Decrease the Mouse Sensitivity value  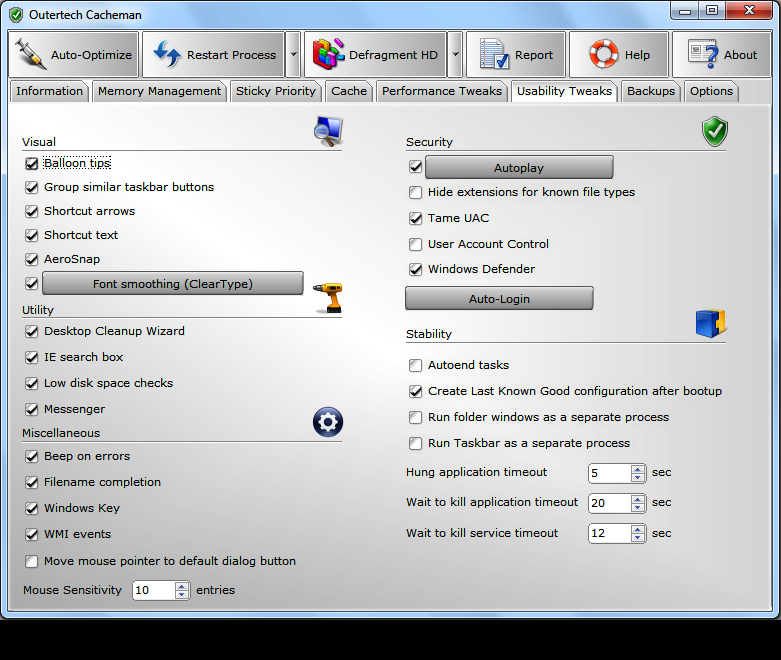(182, 594)
